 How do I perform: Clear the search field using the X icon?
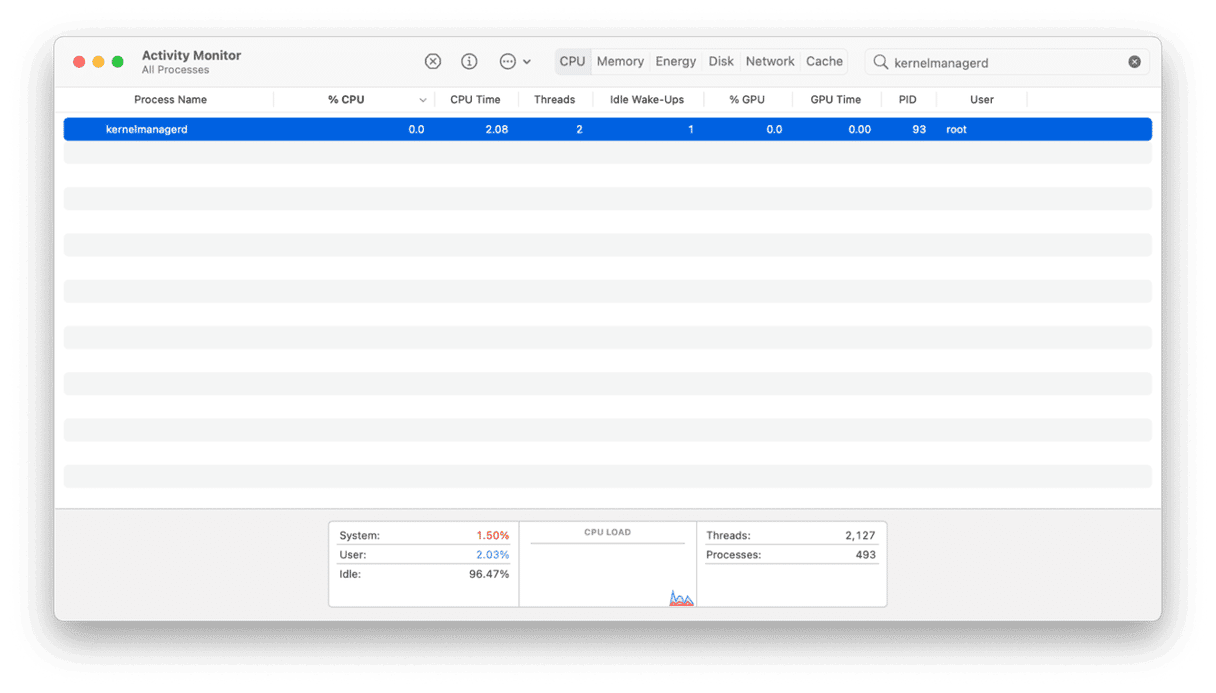point(1134,61)
